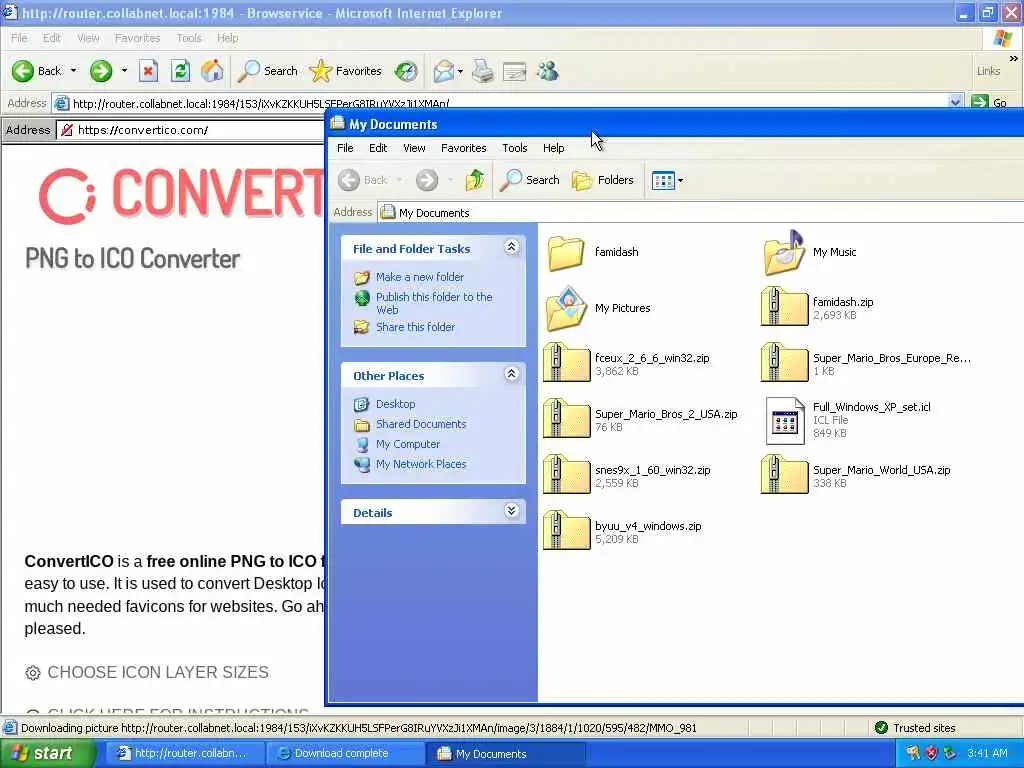This screenshot has width=1024, height=768.
Task: Open Shared Documents link
Action: [x=421, y=424]
